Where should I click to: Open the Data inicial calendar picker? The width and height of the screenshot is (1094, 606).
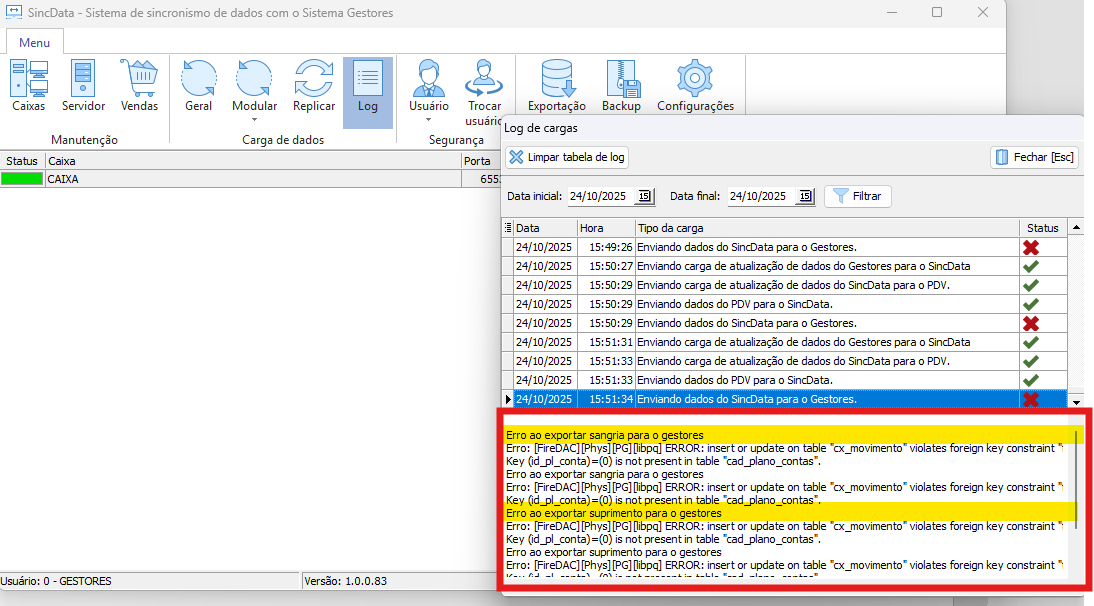pos(644,197)
